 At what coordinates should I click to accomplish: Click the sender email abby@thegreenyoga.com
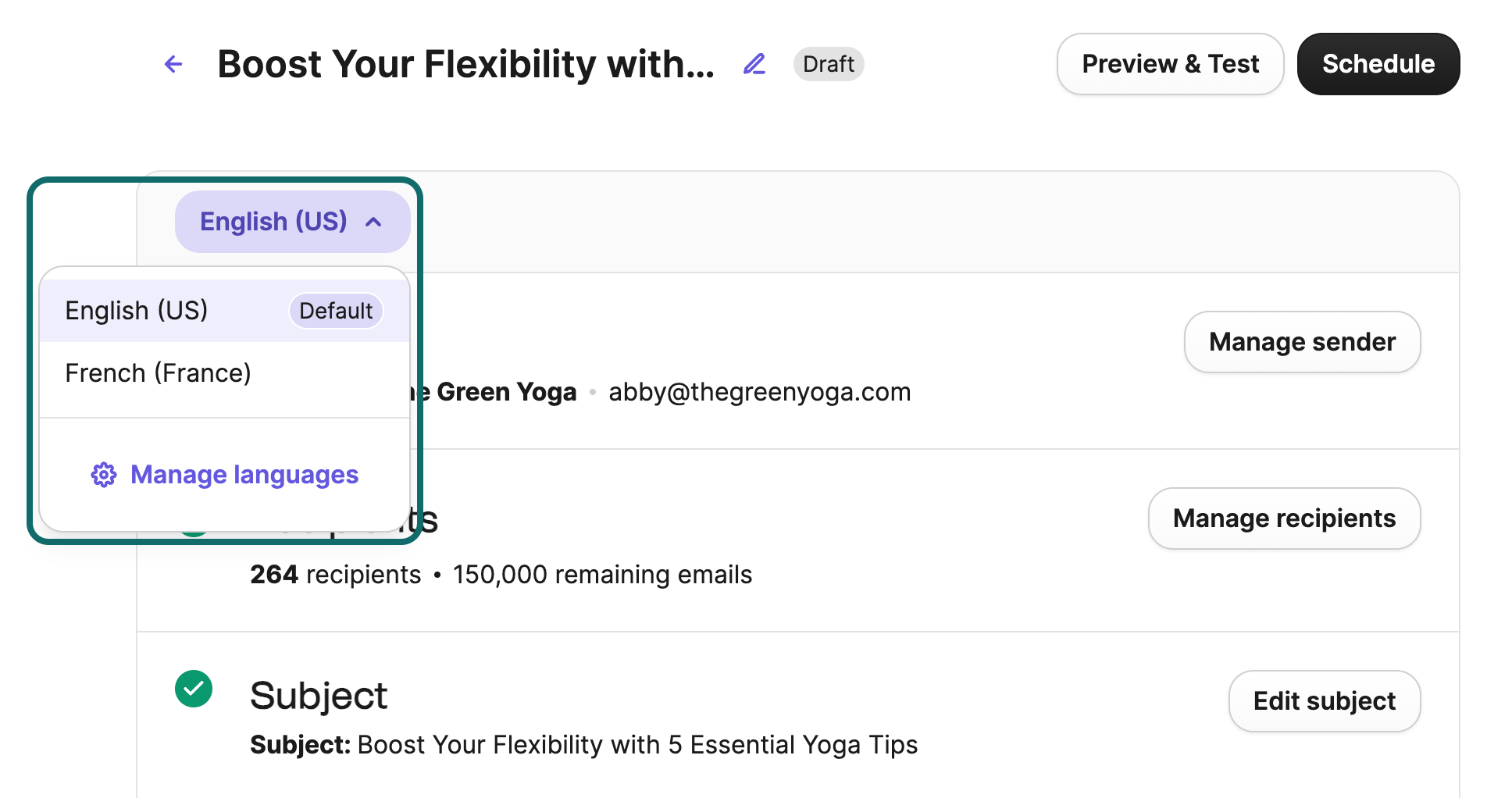pos(759,392)
